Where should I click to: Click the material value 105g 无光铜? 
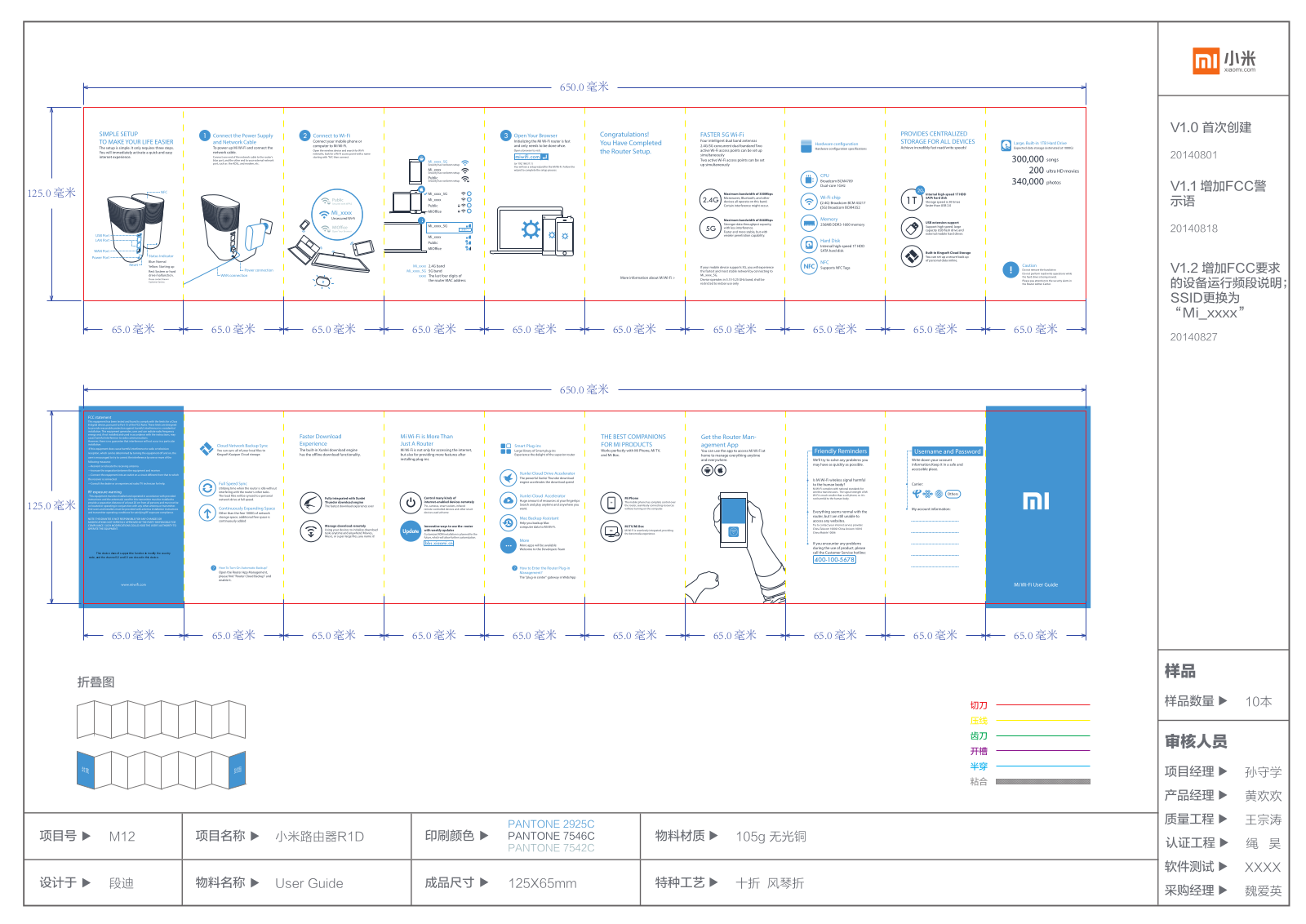coord(771,837)
